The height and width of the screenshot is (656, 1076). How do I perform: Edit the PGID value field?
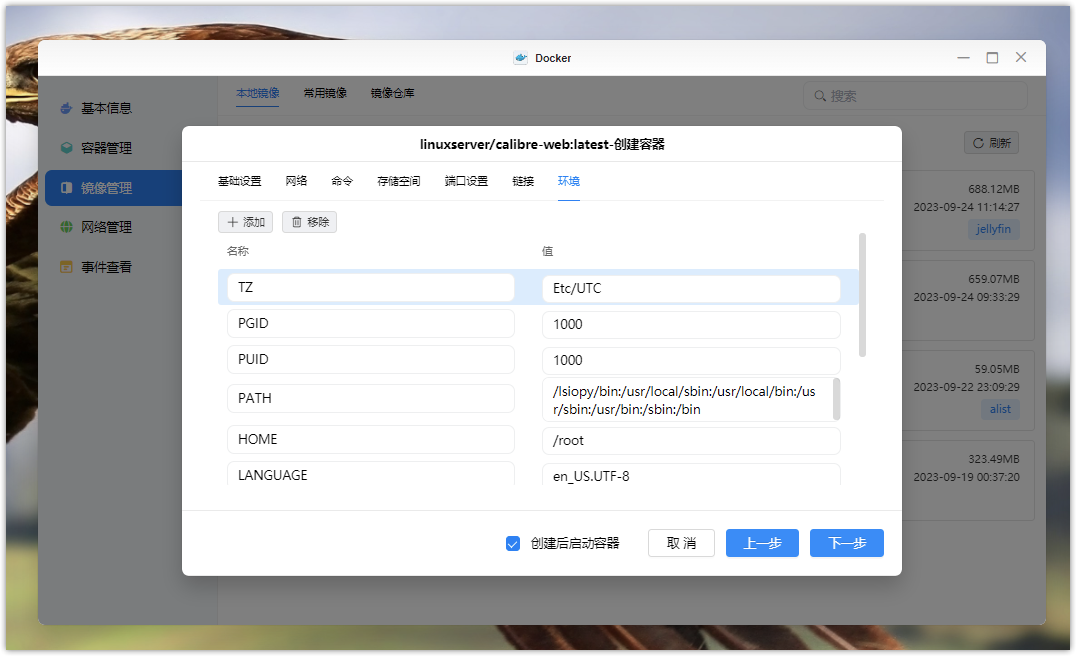(691, 325)
